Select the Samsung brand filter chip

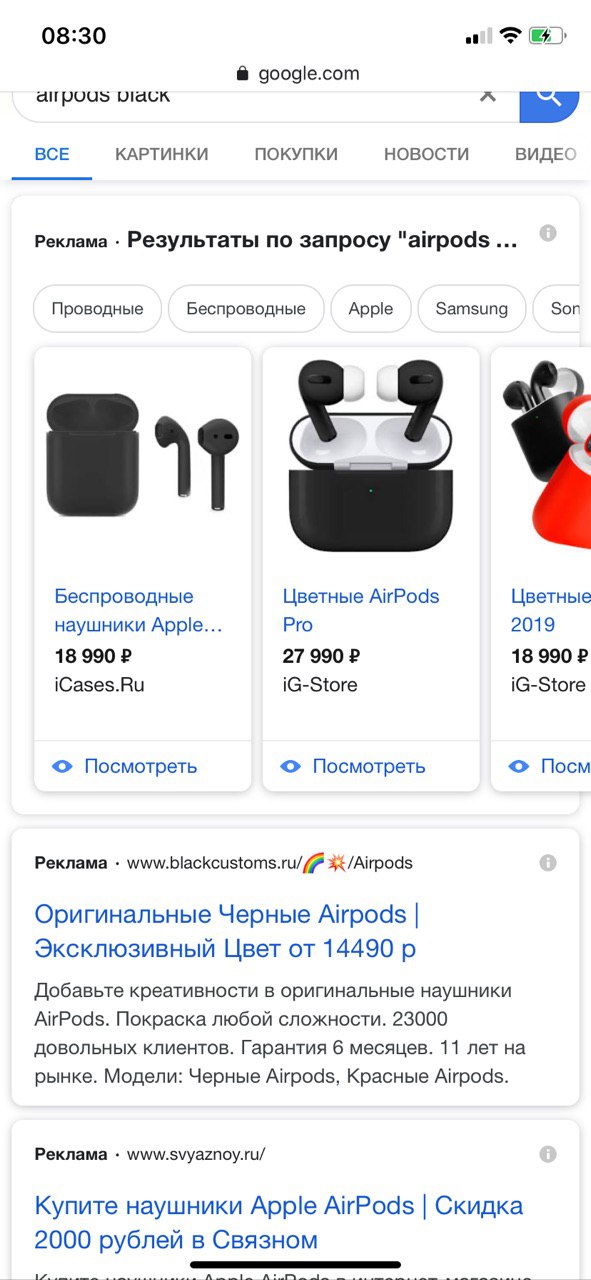tap(472, 309)
